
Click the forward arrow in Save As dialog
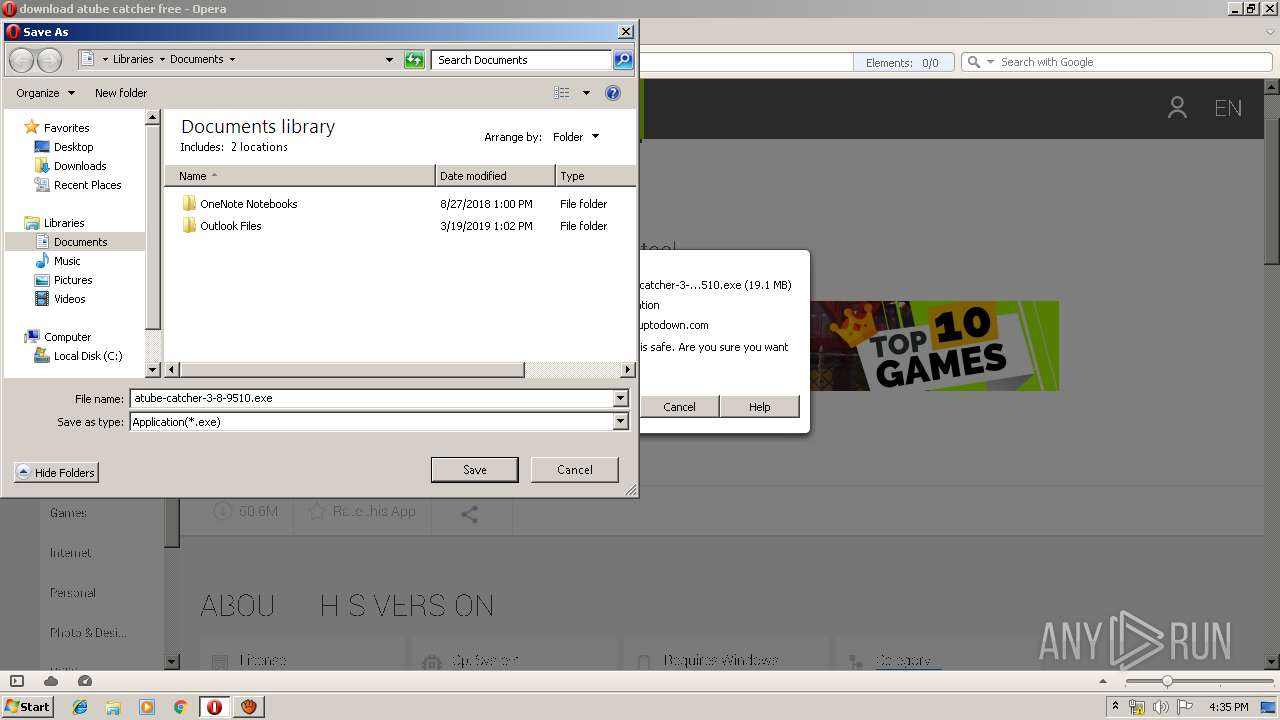[49, 60]
